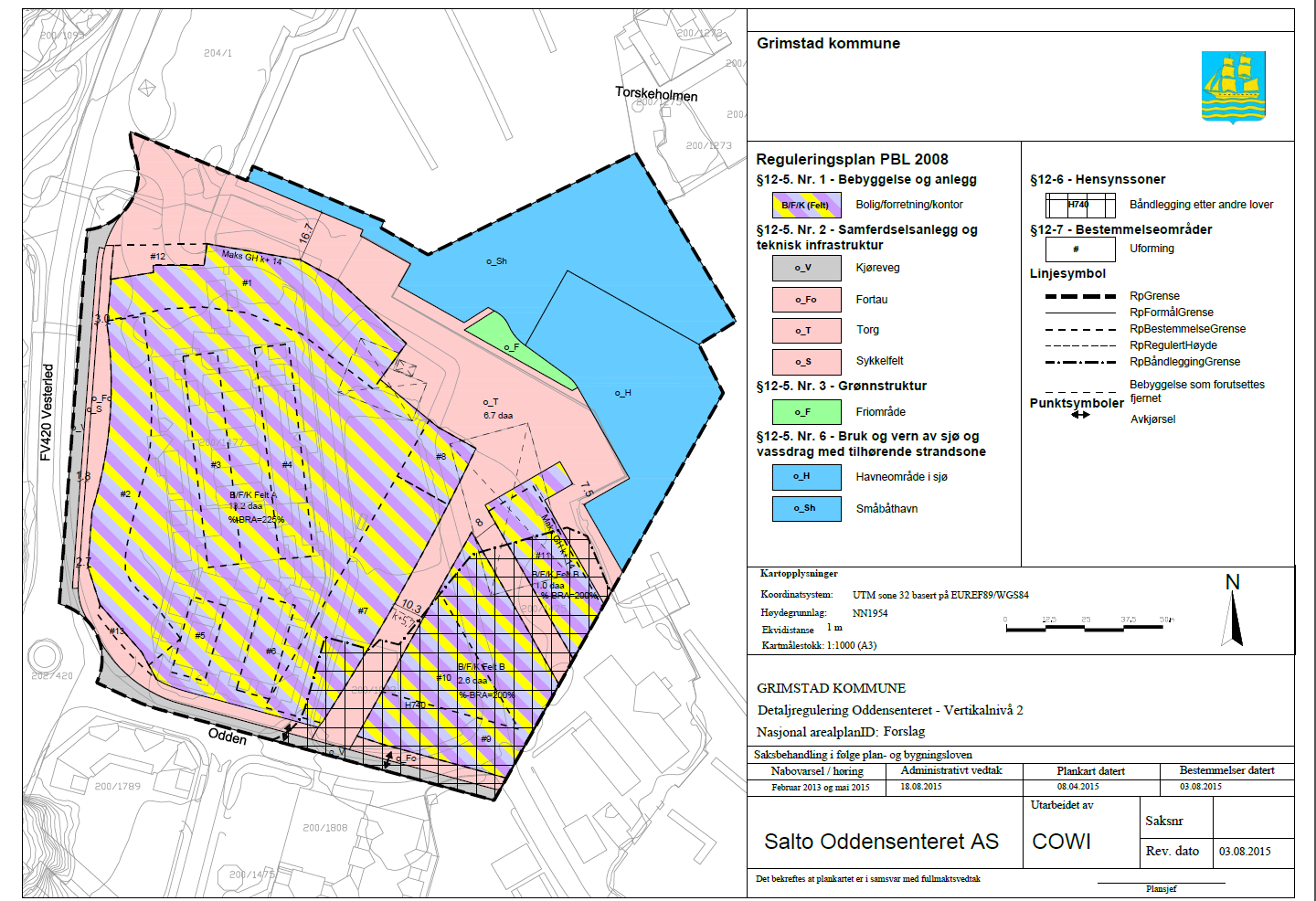Click the '200/1789' parcel number on map
The image size is (1316, 901).
(118, 786)
